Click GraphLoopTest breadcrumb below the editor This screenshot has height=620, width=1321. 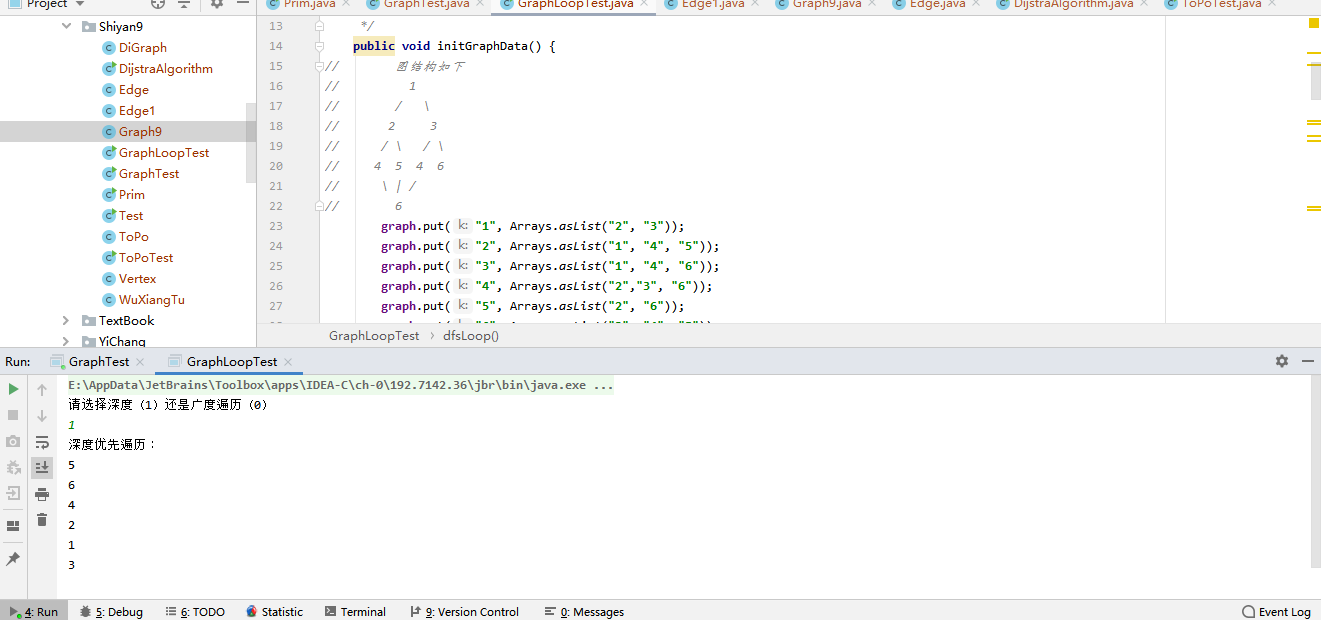pyautogui.click(x=374, y=336)
